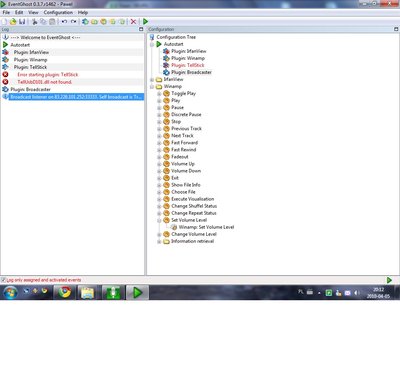Click the Copy toolbar icon

coord(43,22)
